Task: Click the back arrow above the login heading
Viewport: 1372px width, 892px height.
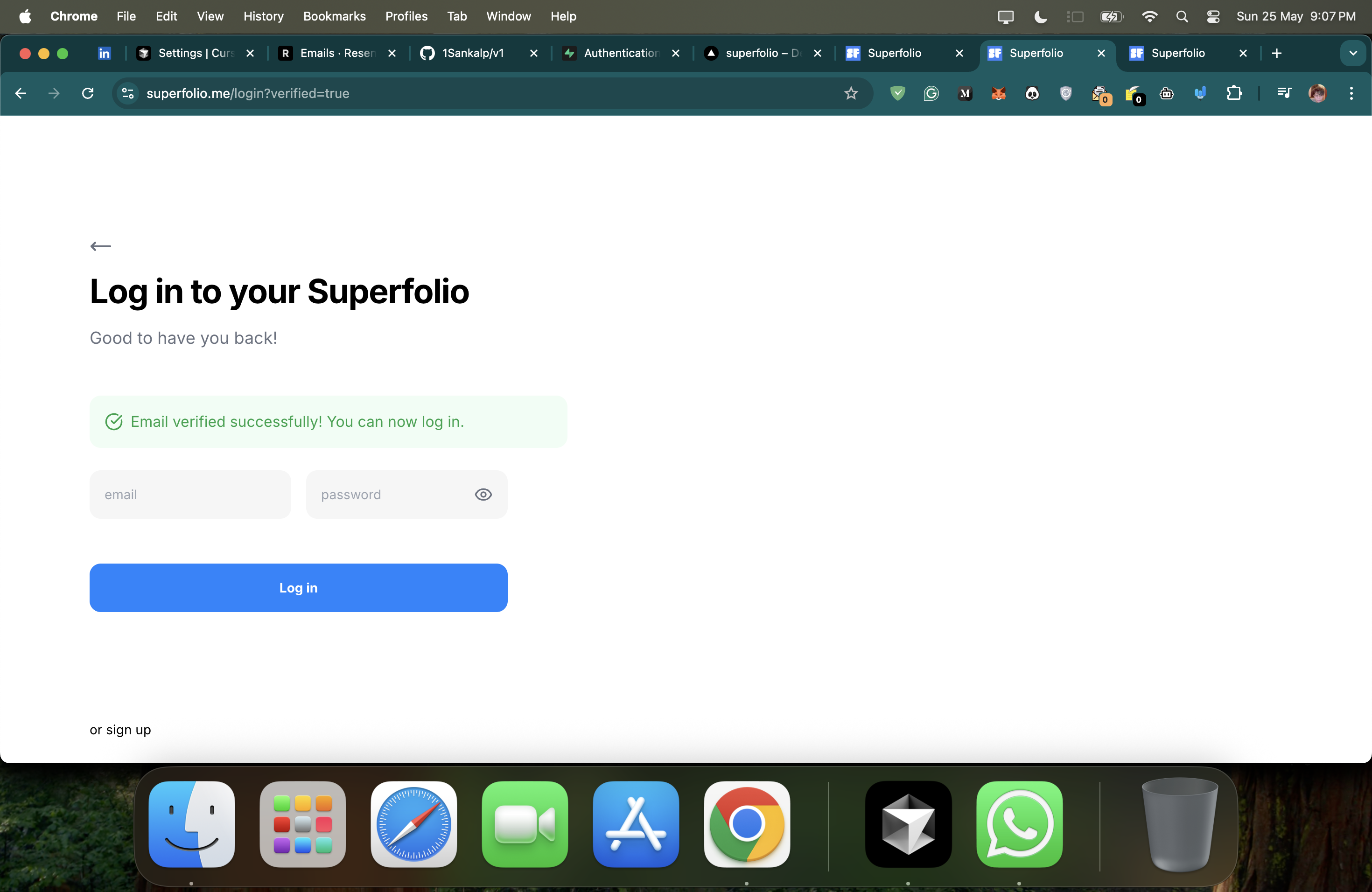Action: click(x=100, y=246)
